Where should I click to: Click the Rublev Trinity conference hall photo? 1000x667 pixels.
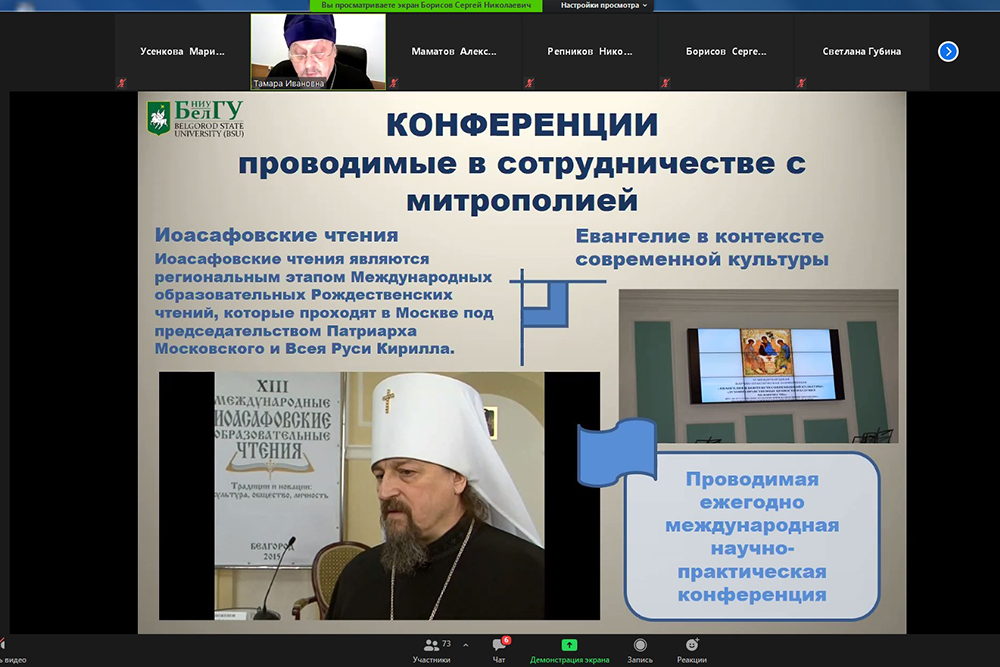(758, 366)
